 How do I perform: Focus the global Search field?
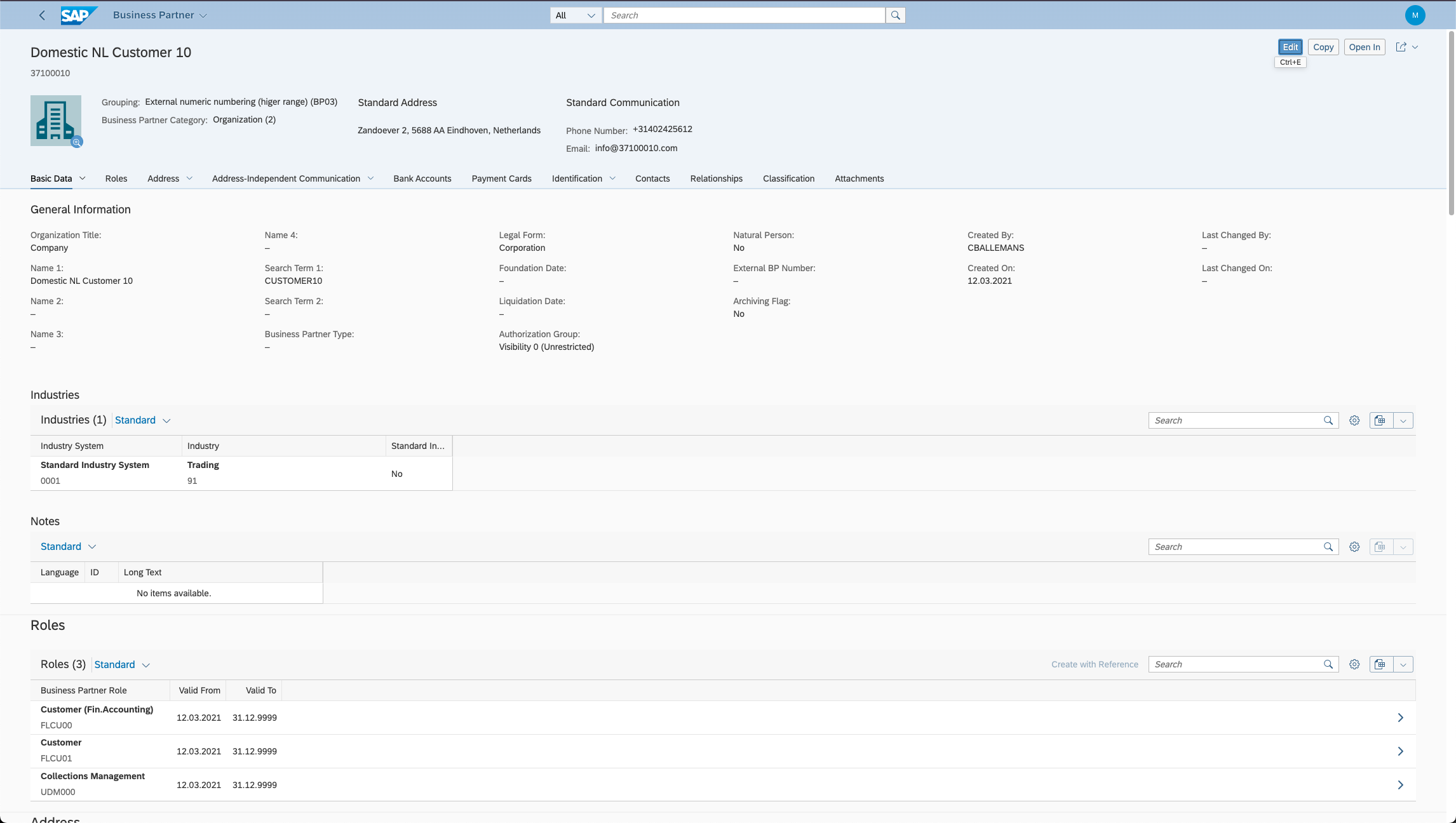point(744,15)
